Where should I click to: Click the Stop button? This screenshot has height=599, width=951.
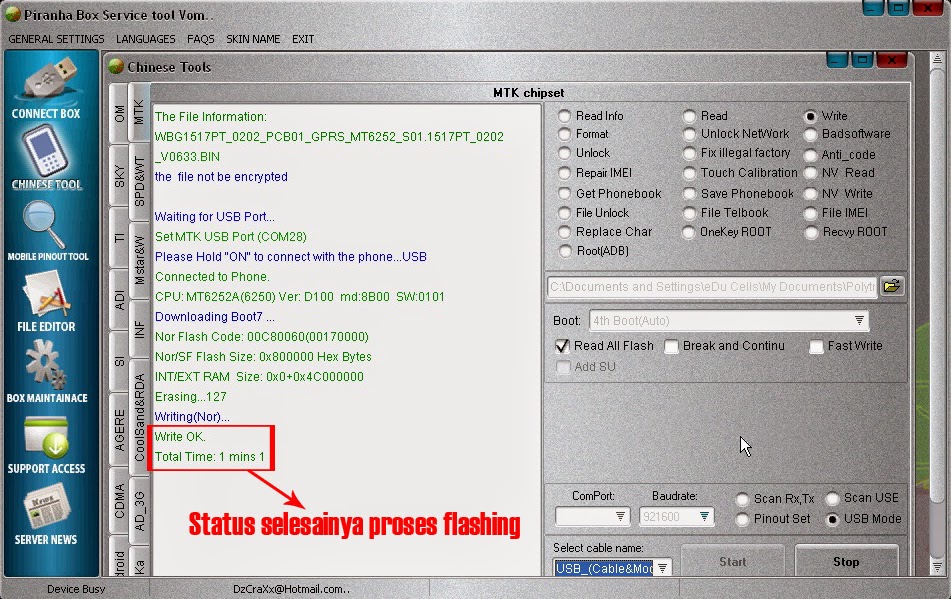(846, 561)
